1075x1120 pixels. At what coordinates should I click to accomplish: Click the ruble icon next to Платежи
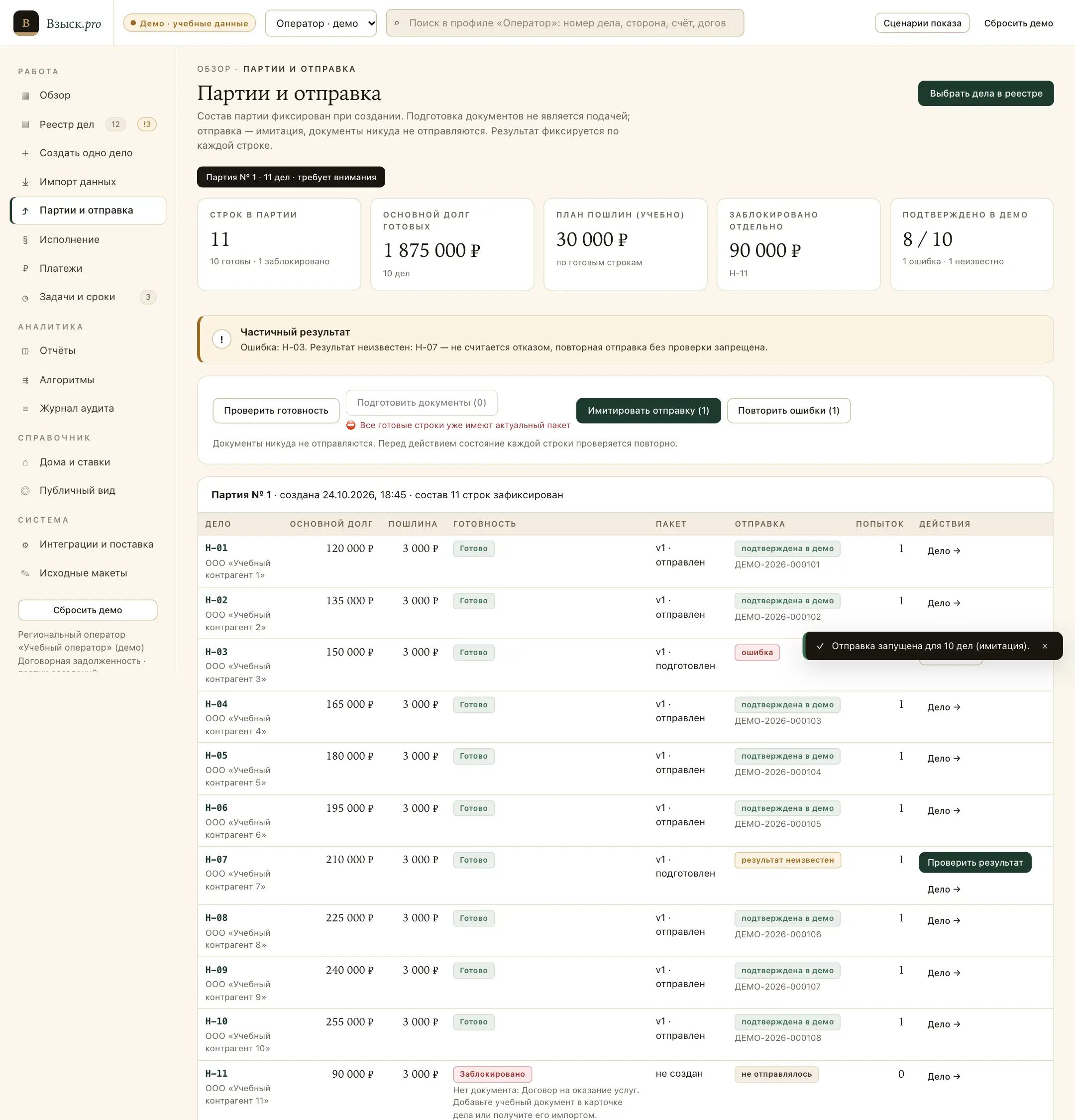pyautogui.click(x=25, y=269)
